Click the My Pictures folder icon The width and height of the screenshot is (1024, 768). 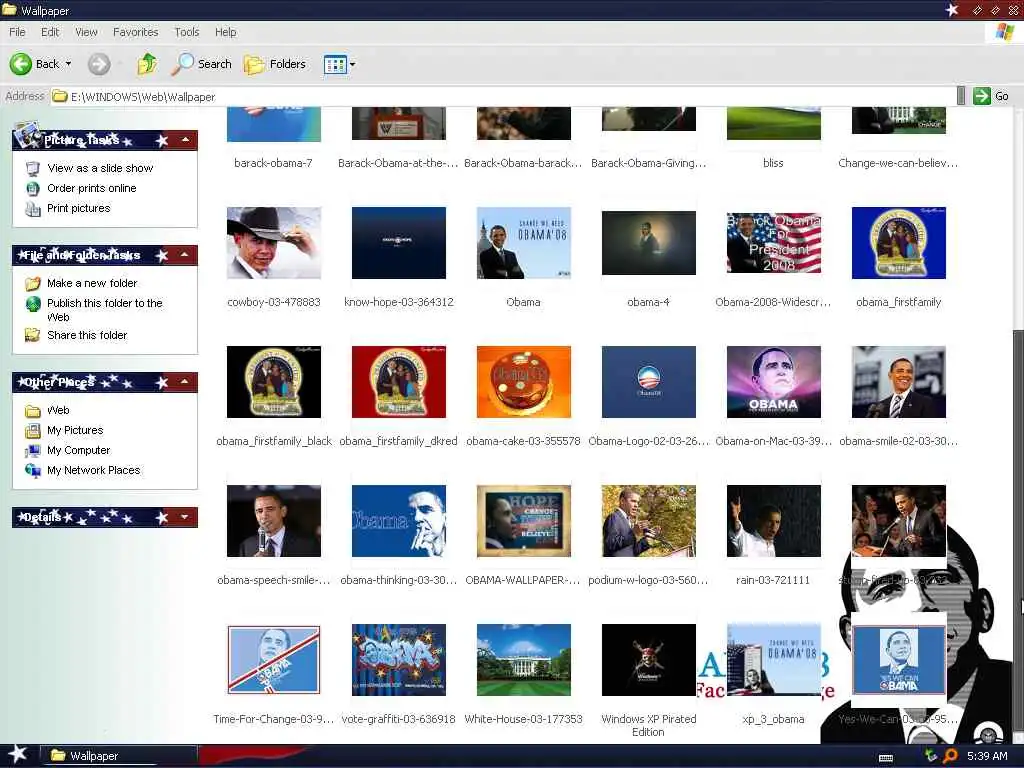(33, 430)
